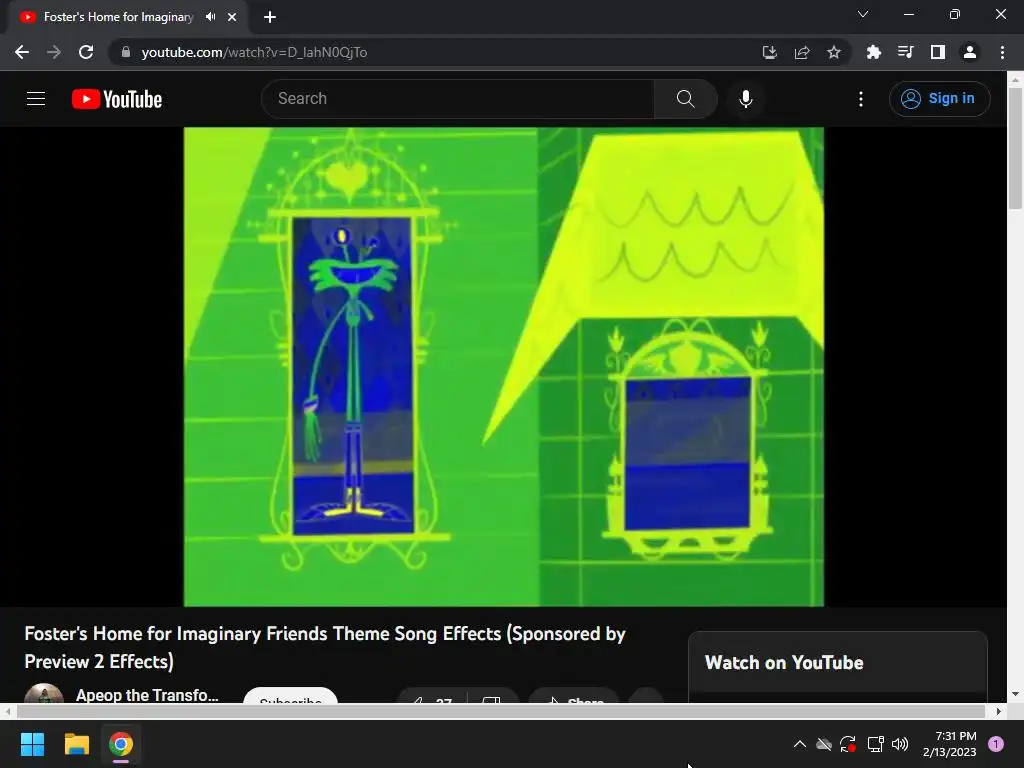Open File Explorer from taskbar
Viewport: 1024px width, 768px height.
click(x=76, y=744)
